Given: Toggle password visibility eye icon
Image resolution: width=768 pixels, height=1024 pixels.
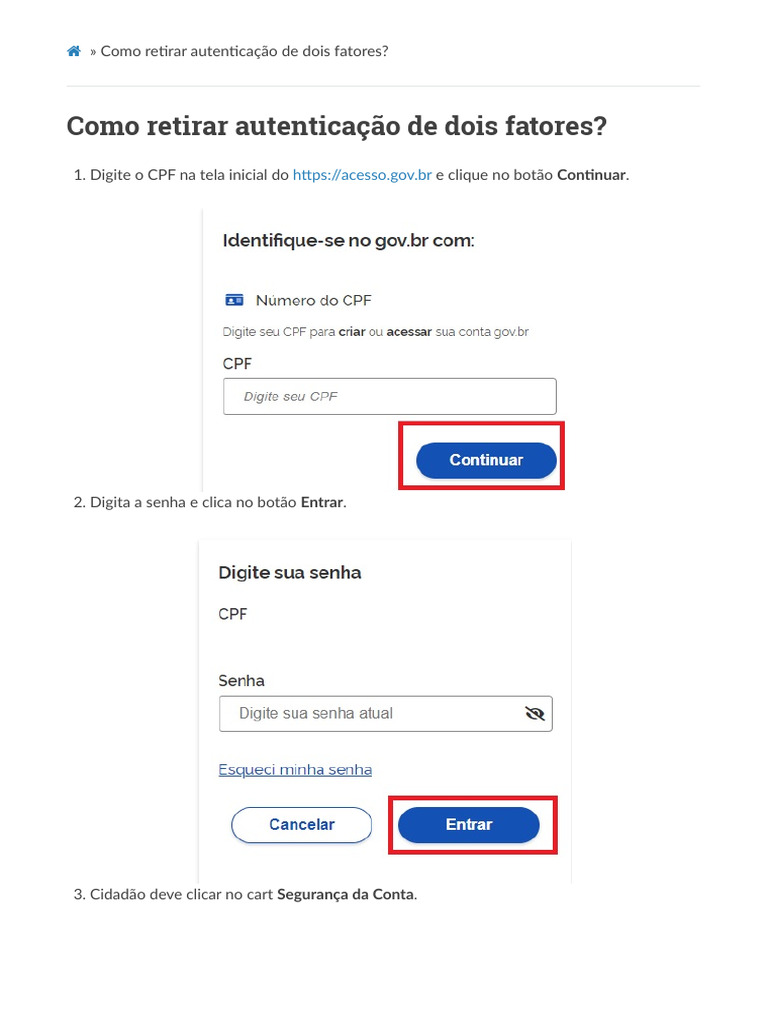Looking at the screenshot, I should coord(534,714).
